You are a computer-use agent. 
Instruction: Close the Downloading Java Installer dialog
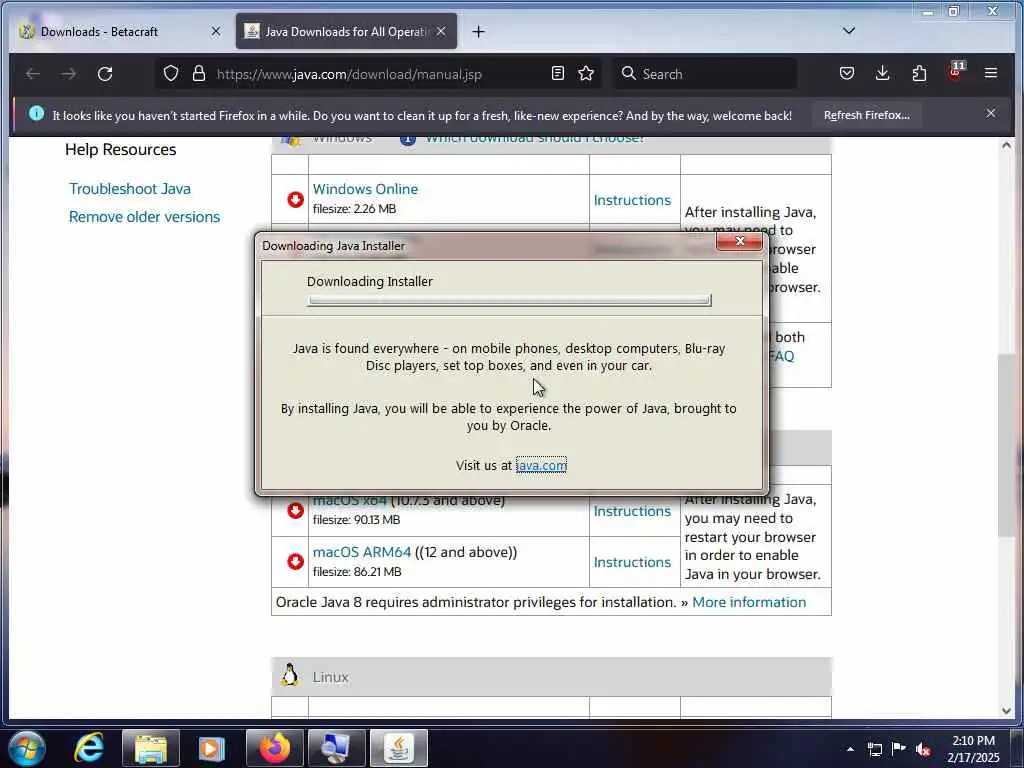(x=739, y=241)
